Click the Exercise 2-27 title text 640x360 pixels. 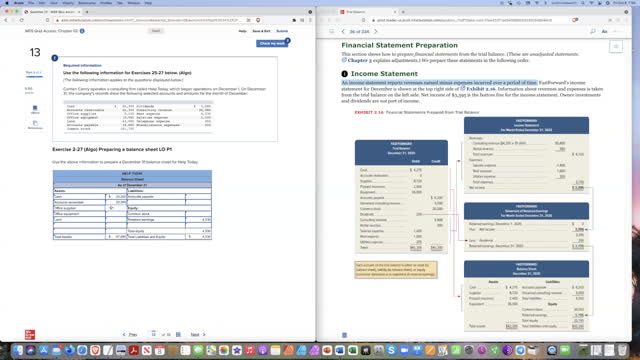(112, 149)
